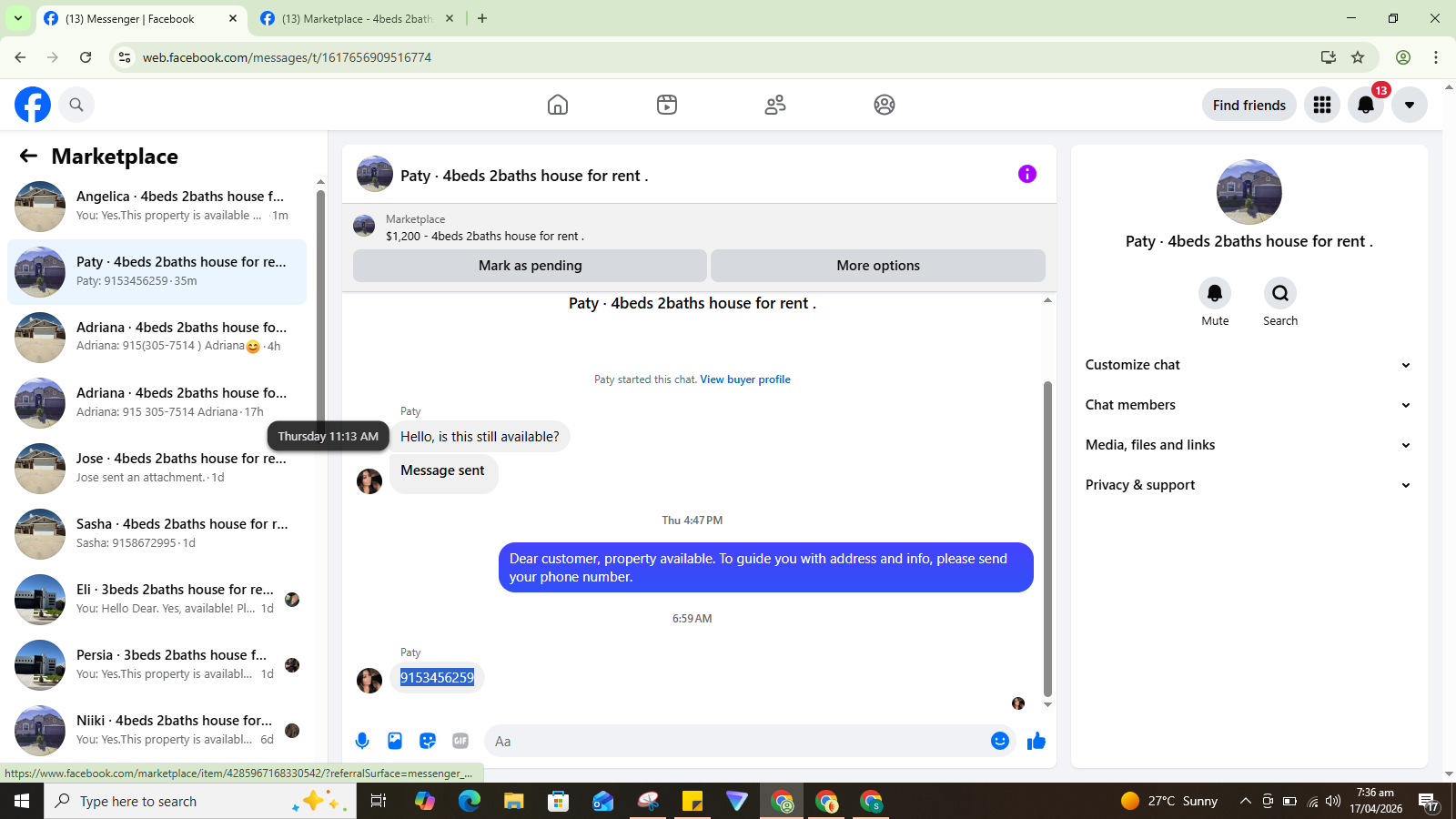Open the Video (Watch) icon
The image size is (1456, 819).
[x=667, y=105]
